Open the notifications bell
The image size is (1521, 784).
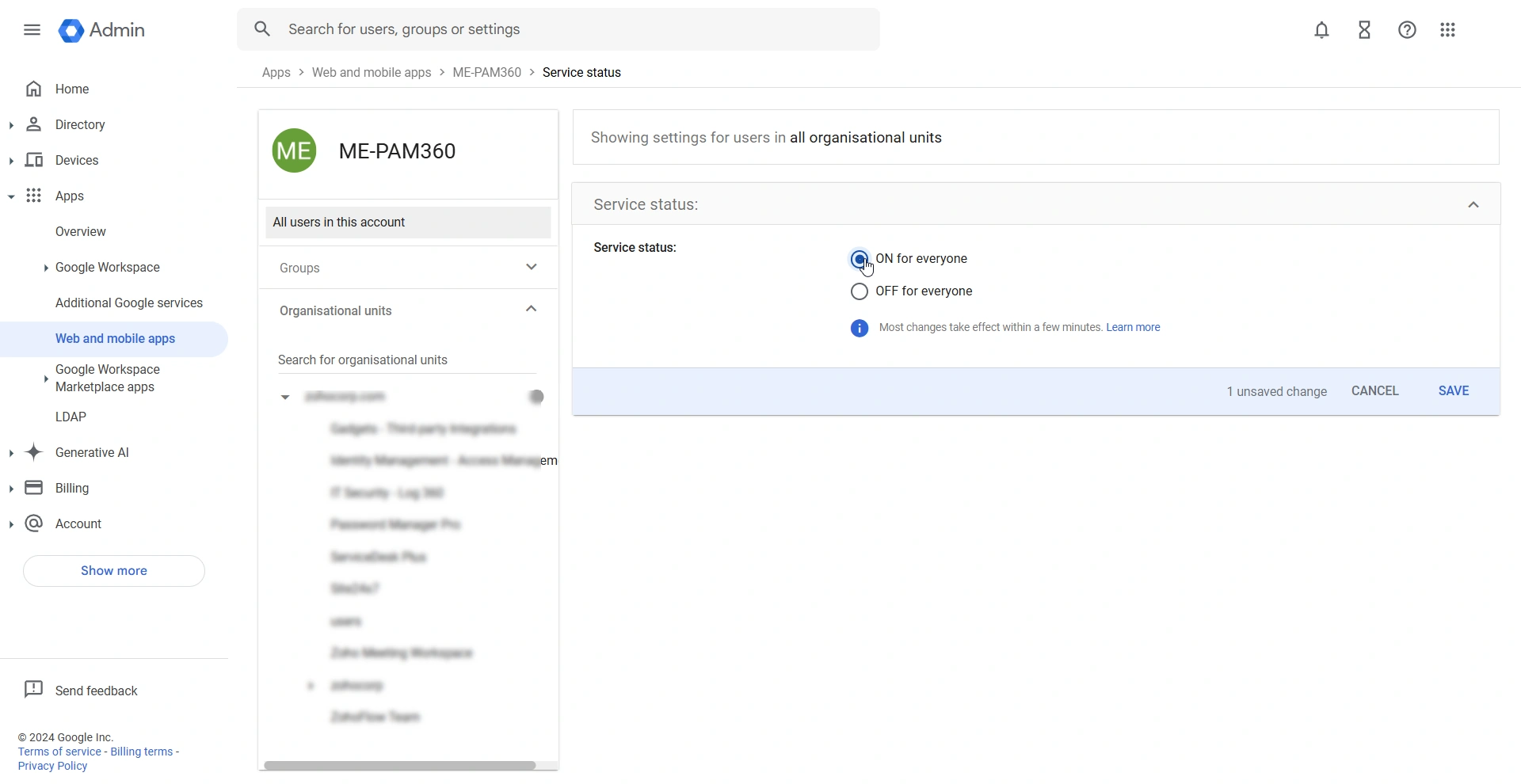[x=1321, y=29]
